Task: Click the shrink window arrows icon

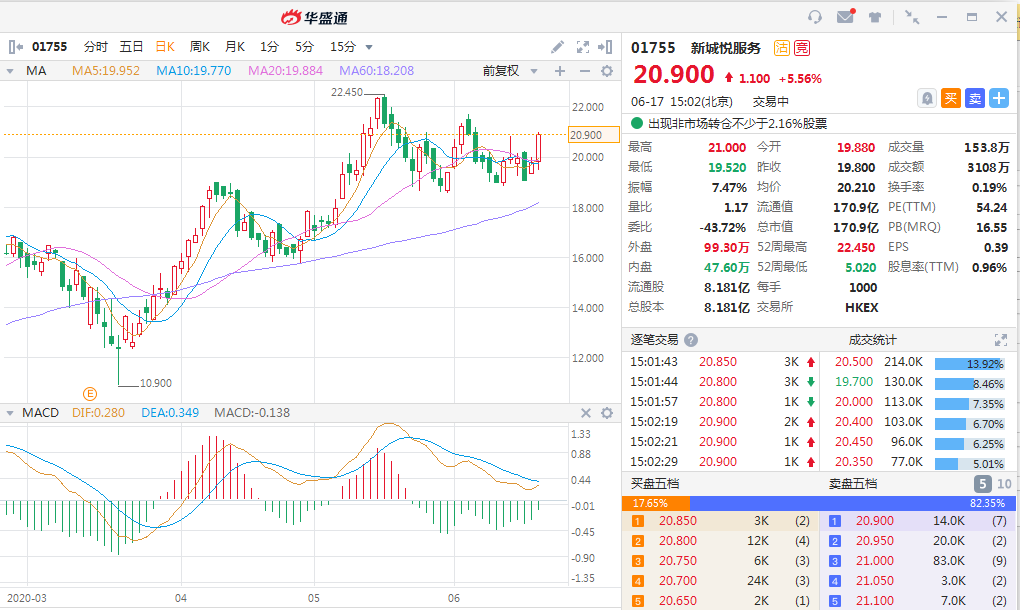Action: click(912, 18)
